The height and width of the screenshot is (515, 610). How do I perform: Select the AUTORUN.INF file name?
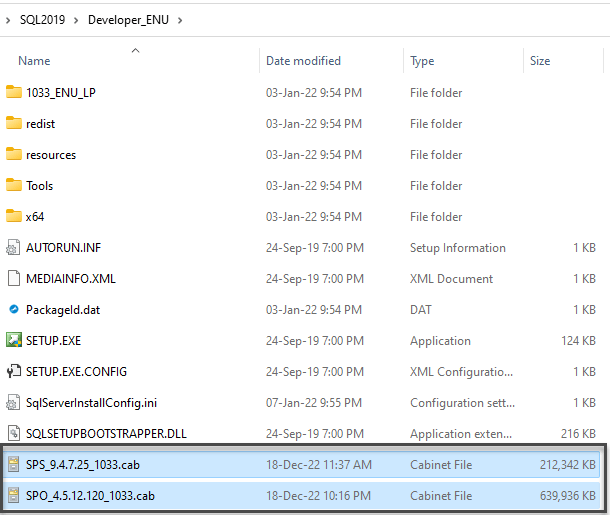tap(63, 248)
